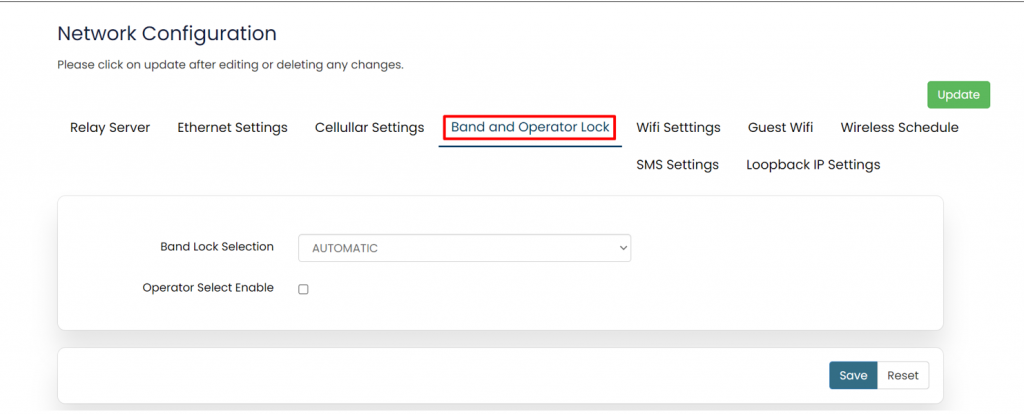Click the Operator Select Enable label
This screenshot has width=1024, height=414.
(x=208, y=287)
